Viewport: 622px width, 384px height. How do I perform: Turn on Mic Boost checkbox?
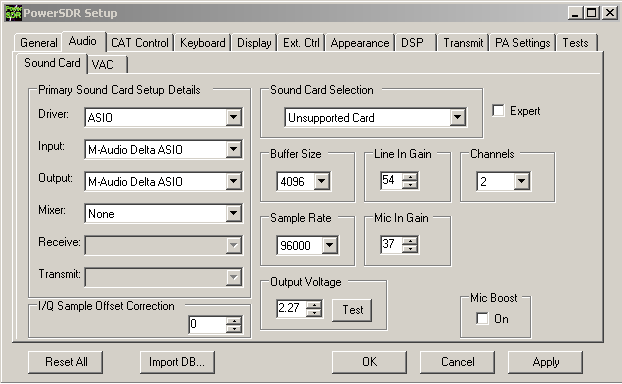(482, 318)
